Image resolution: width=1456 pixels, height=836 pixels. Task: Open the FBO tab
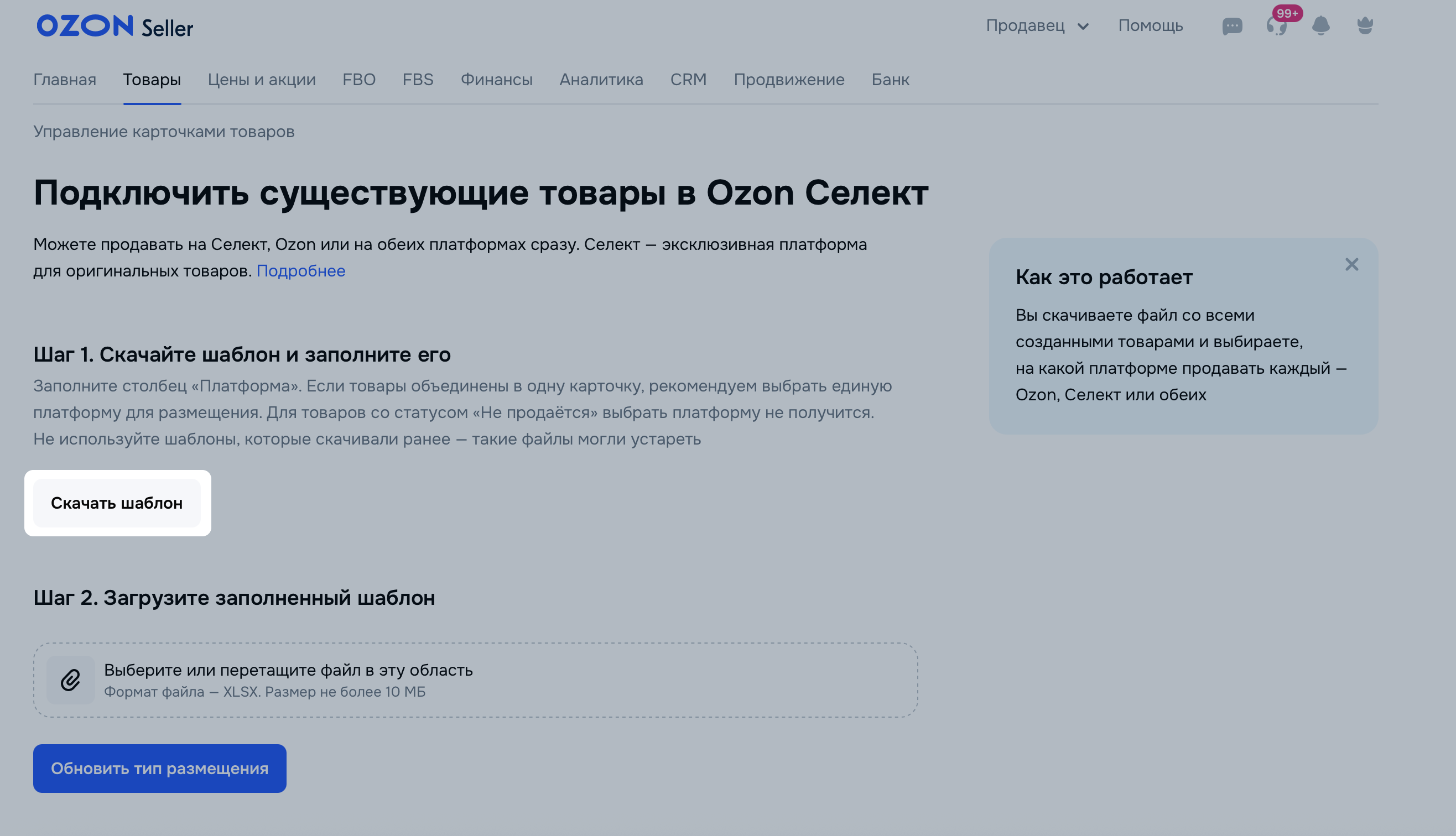pos(359,79)
